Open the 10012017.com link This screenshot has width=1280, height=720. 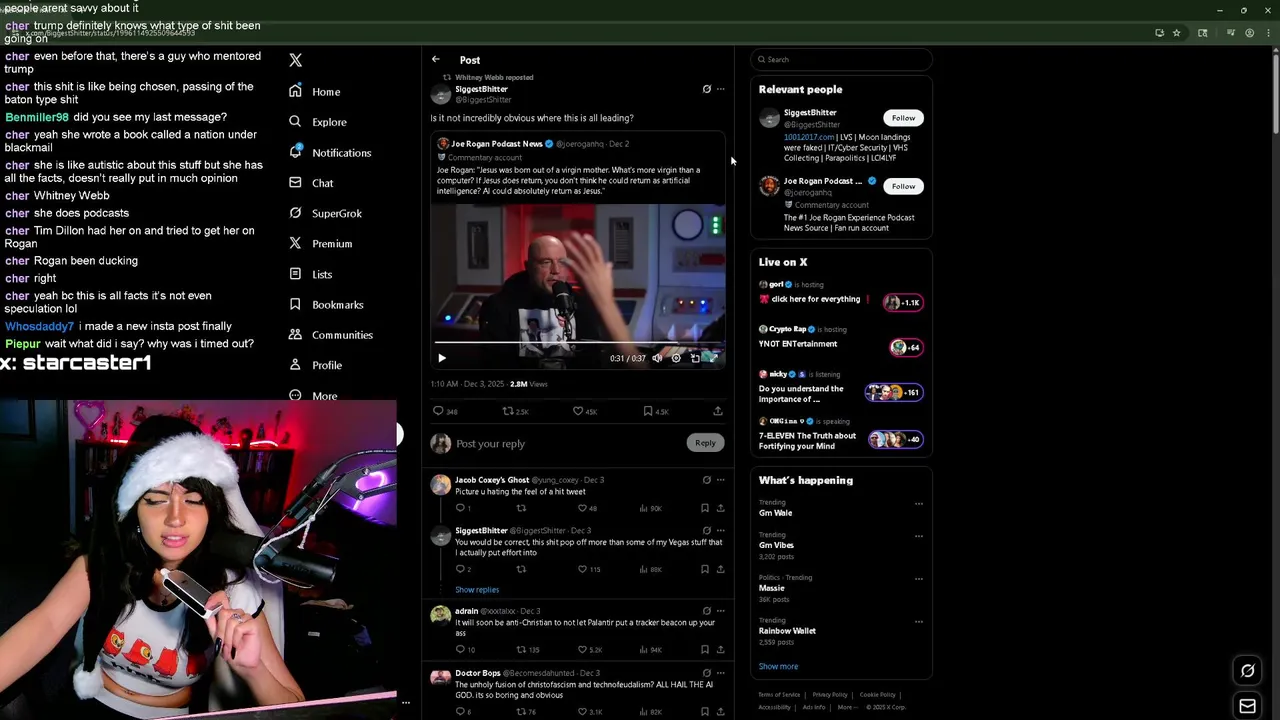[x=808, y=137]
